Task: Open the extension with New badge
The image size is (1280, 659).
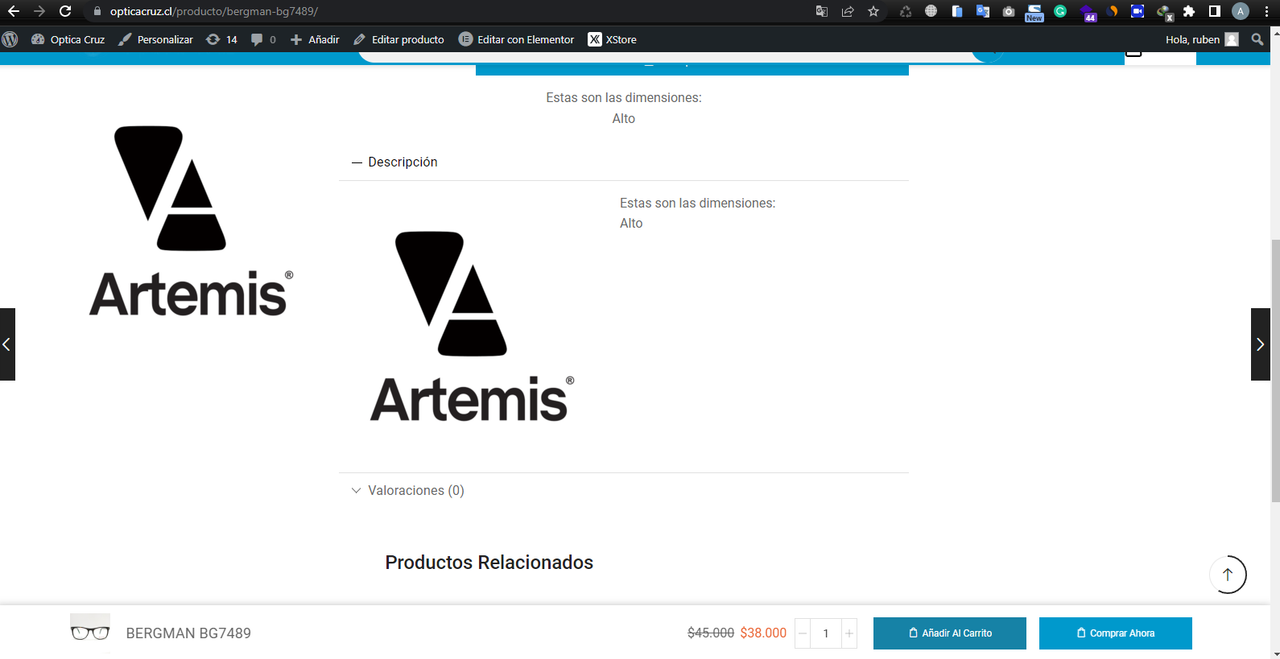Action: (x=1034, y=12)
